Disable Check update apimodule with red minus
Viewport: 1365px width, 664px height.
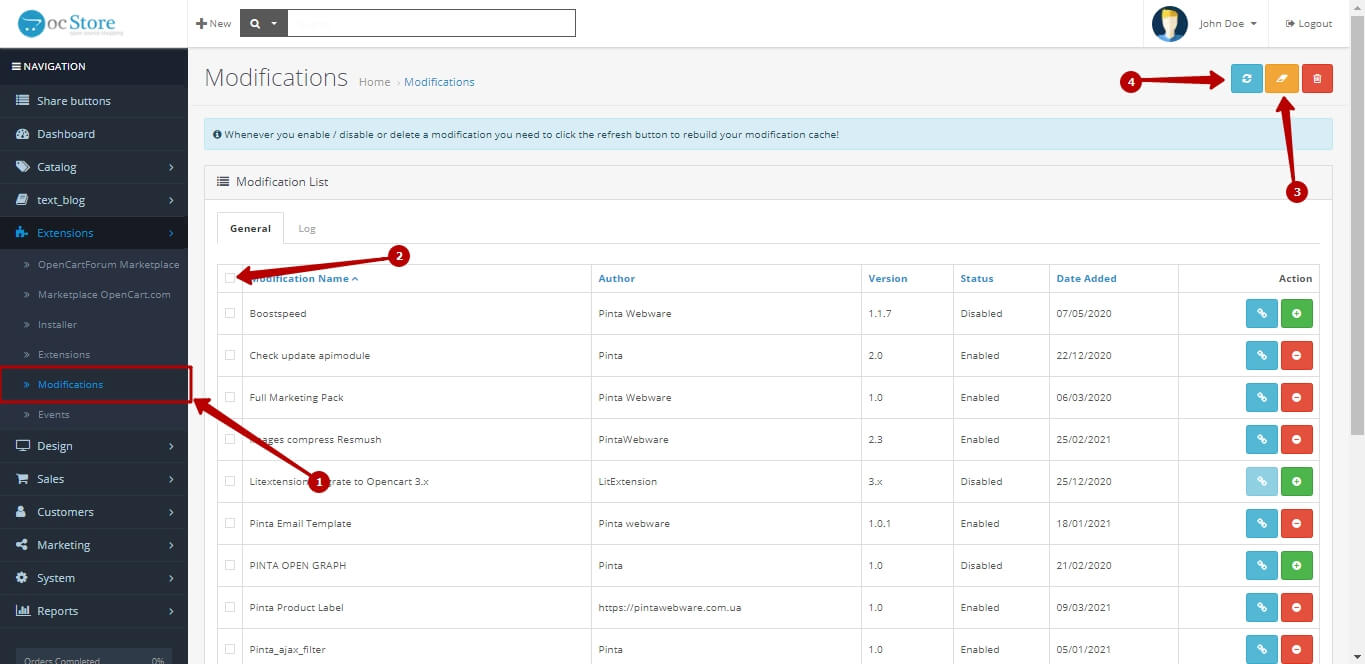1297,356
